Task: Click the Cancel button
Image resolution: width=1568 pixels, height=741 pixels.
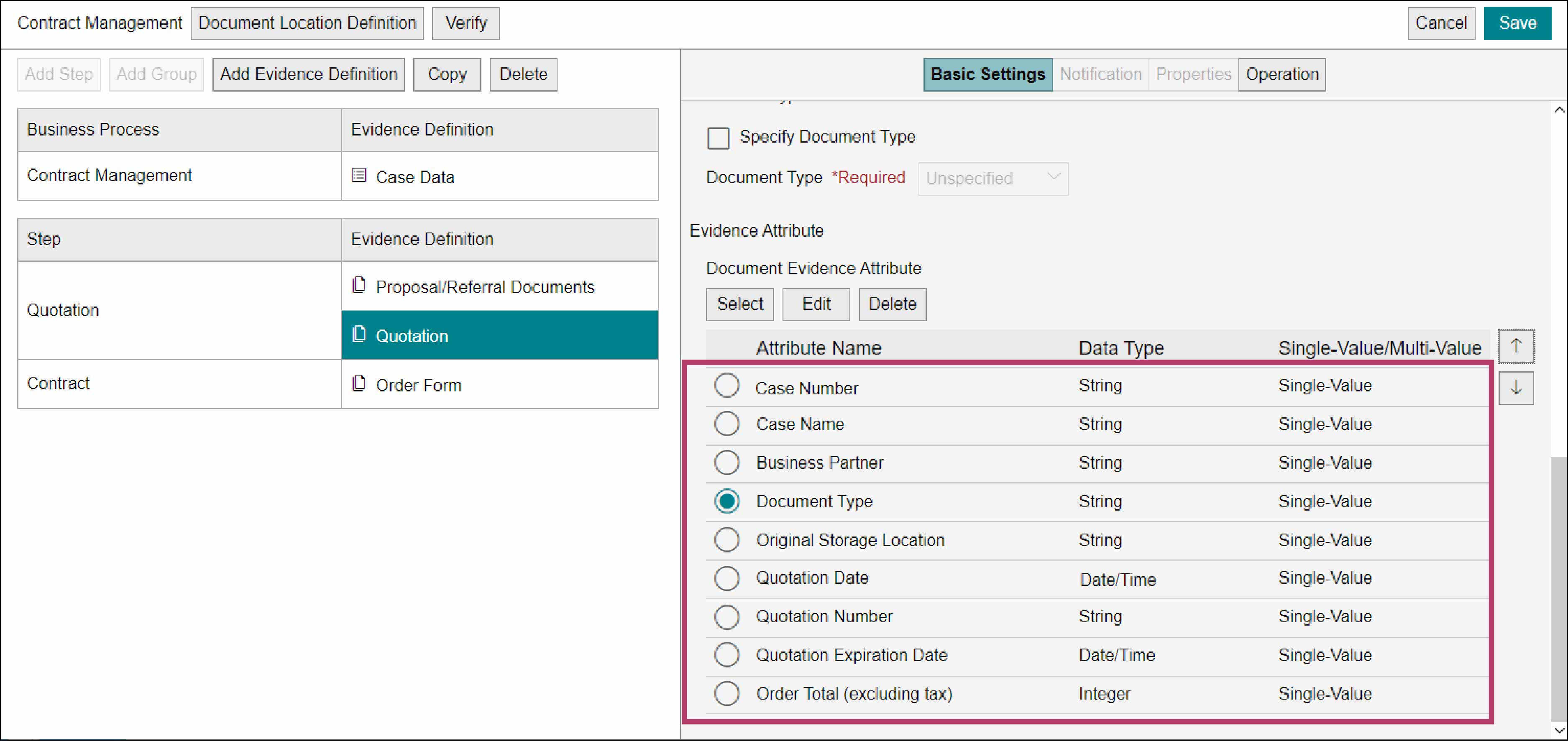Action: coord(1441,24)
